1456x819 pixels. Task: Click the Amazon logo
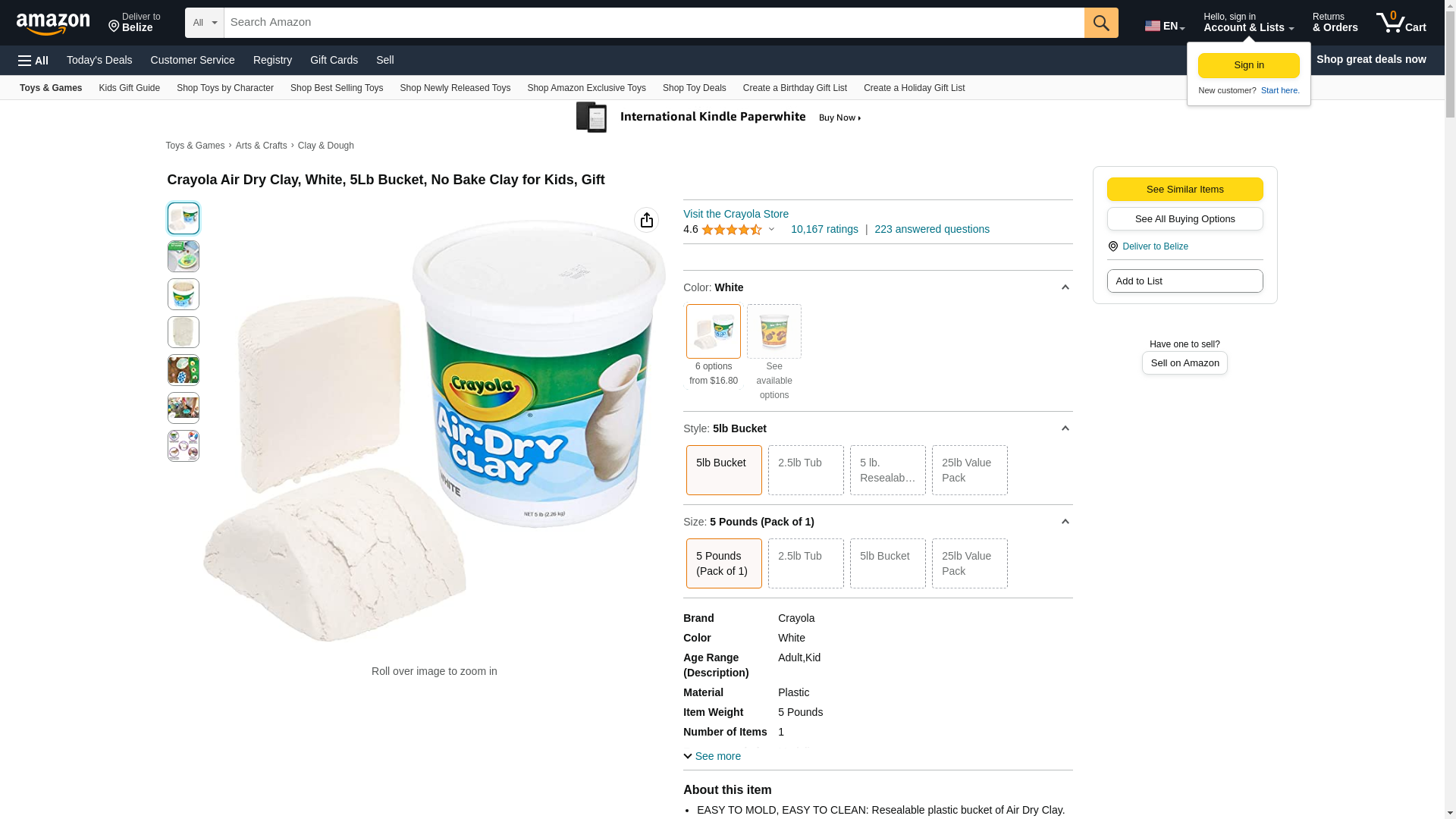coord(53,24)
